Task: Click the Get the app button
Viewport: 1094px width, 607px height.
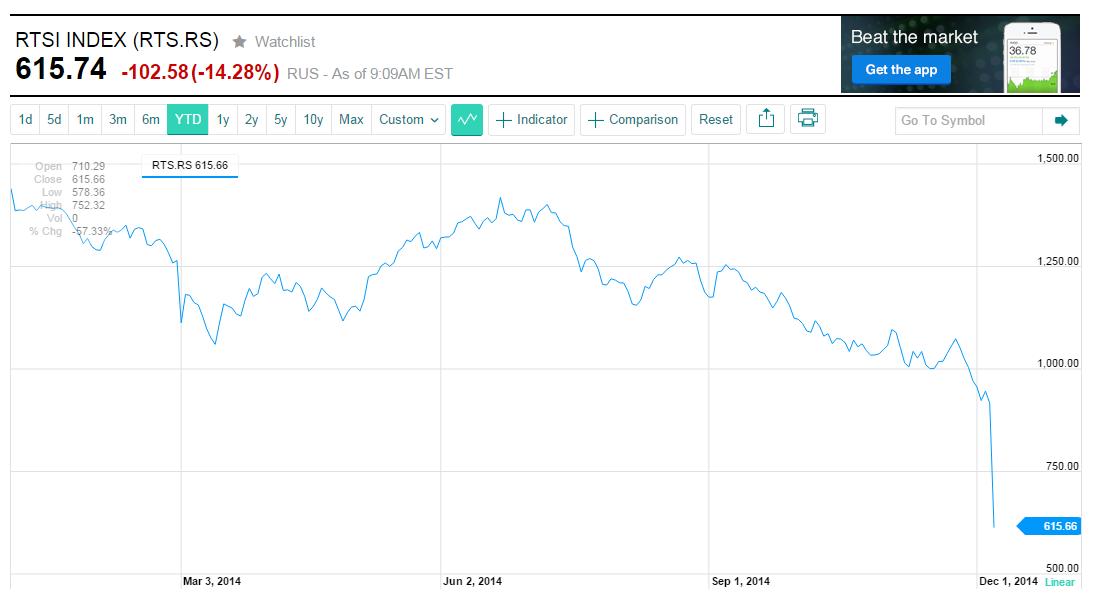Action: (x=901, y=70)
